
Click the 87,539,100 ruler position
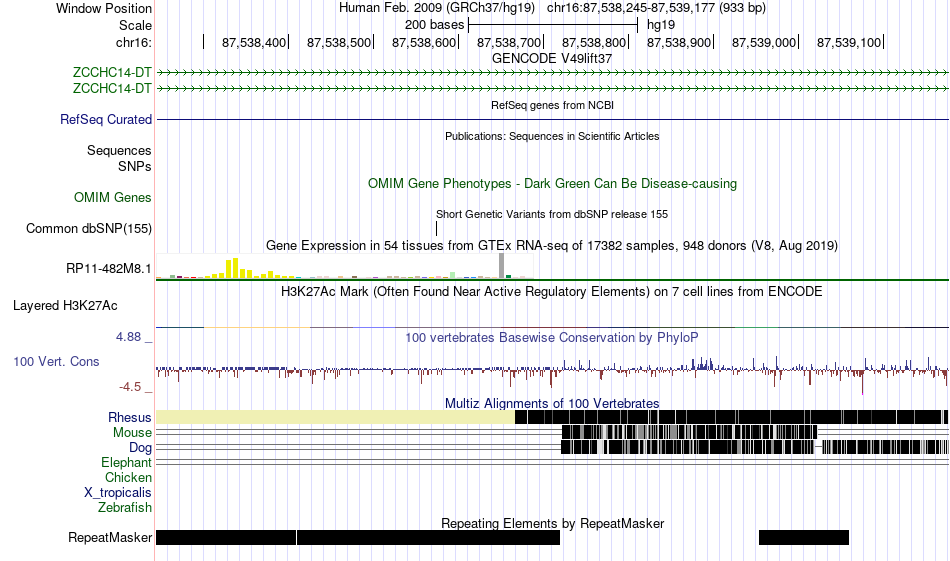849,42
